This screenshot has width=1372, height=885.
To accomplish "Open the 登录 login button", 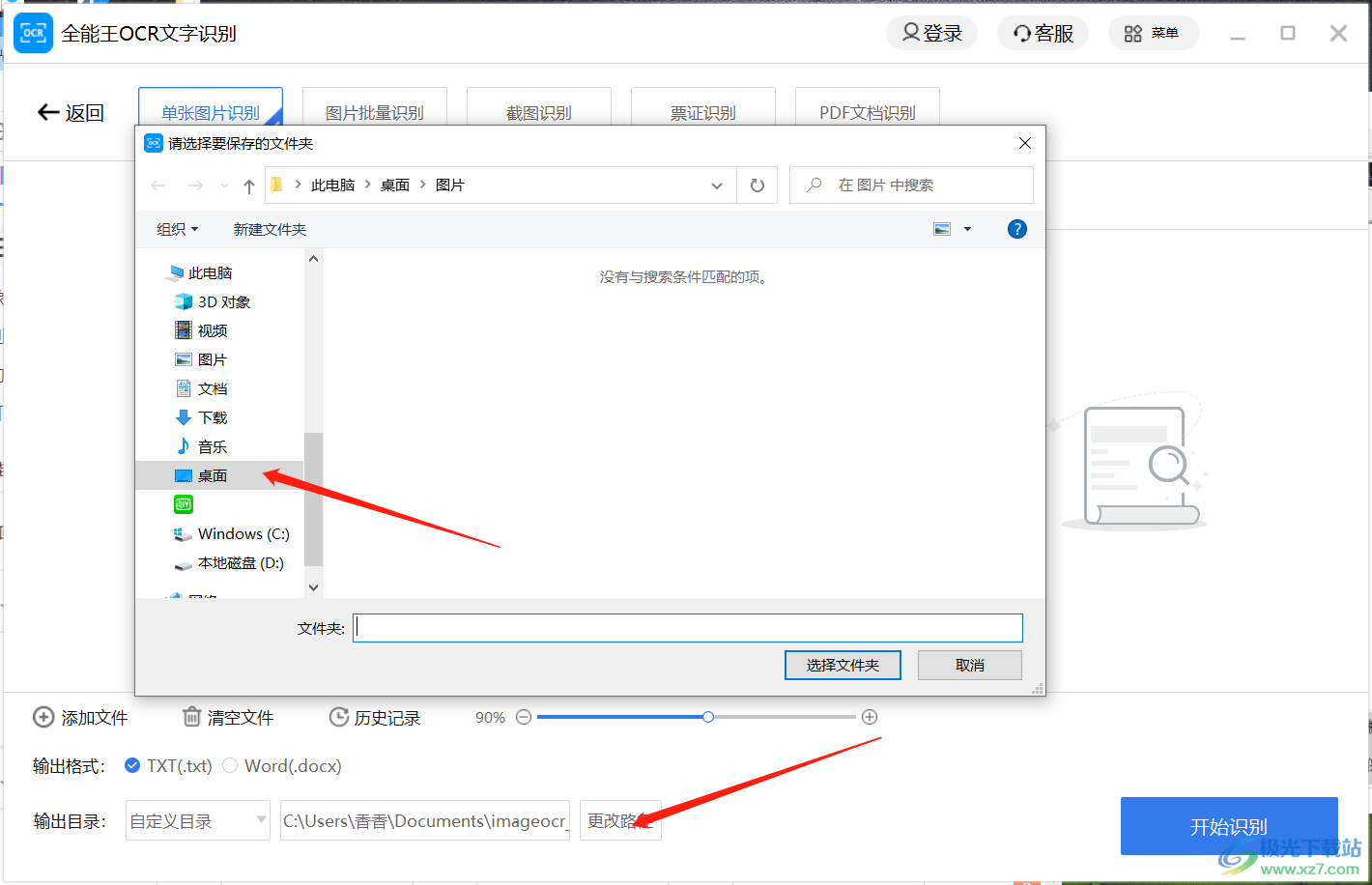I will [932, 33].
